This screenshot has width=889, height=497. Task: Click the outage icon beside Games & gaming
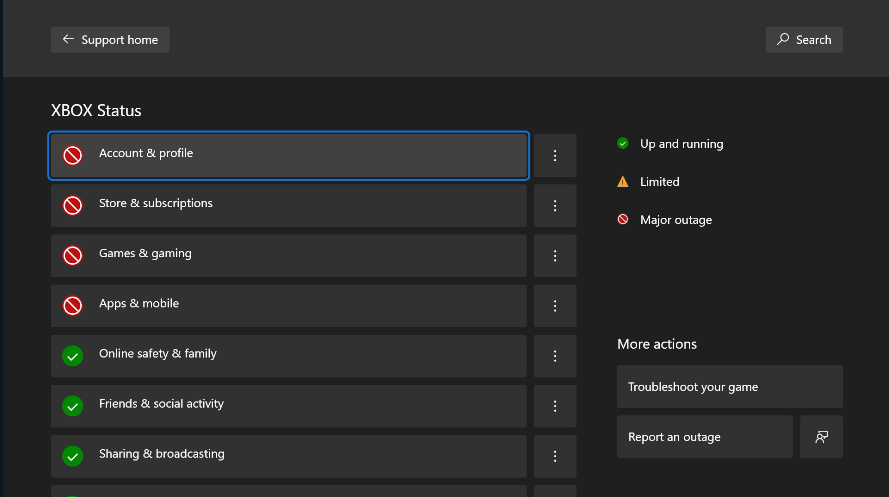tap(73, 256)
